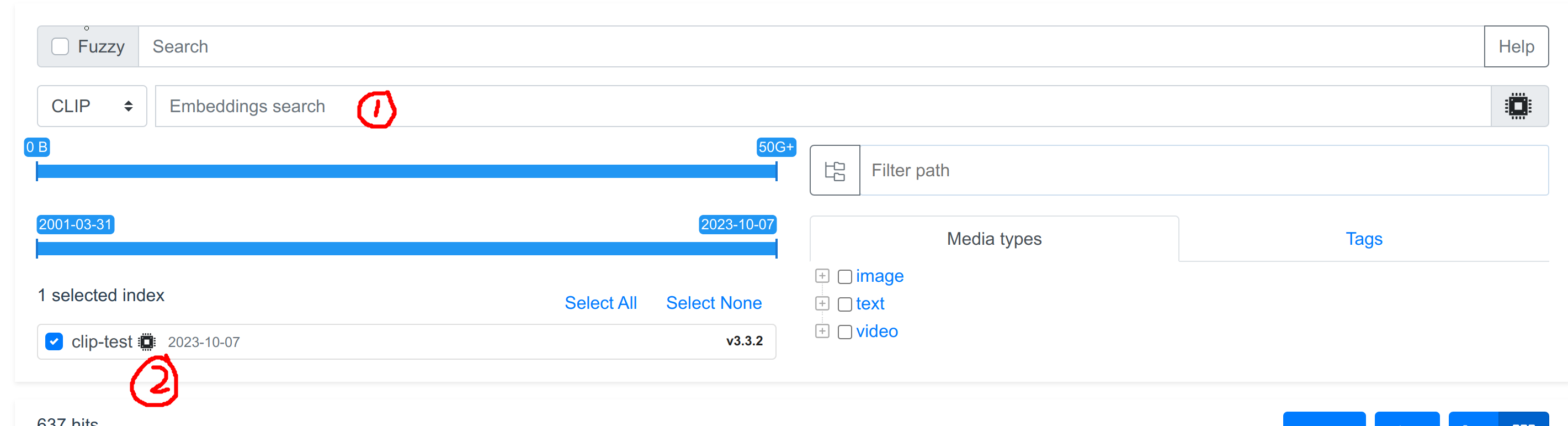
Task: Click the Select All link
Action: (x=600, y=303)
